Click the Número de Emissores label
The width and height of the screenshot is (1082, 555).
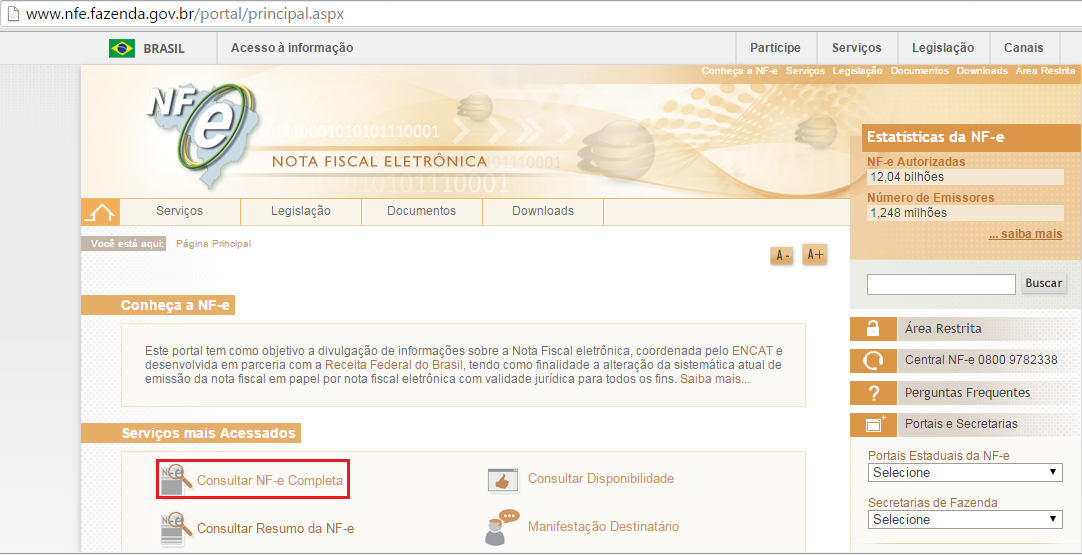[931, 197]
